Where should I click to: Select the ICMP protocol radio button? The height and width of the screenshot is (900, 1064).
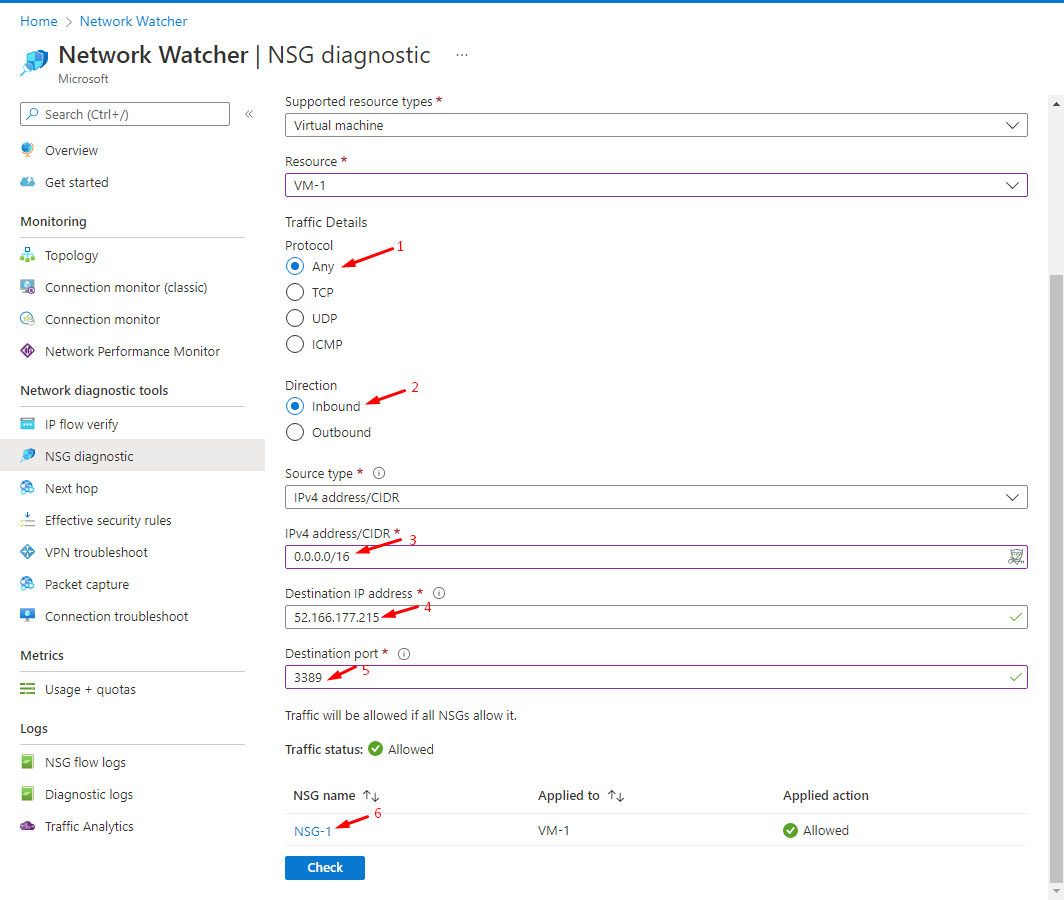click(x=294, y=344)
